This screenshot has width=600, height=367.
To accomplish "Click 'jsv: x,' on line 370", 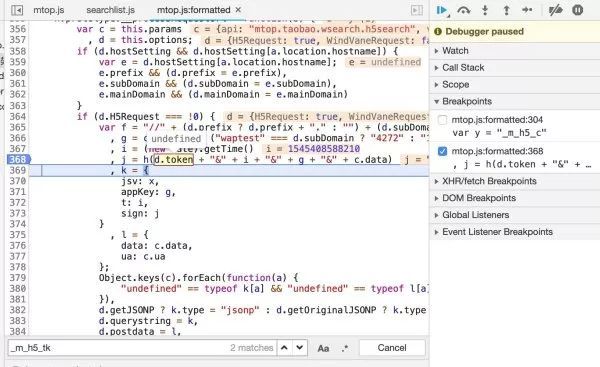I will point(140,181).
